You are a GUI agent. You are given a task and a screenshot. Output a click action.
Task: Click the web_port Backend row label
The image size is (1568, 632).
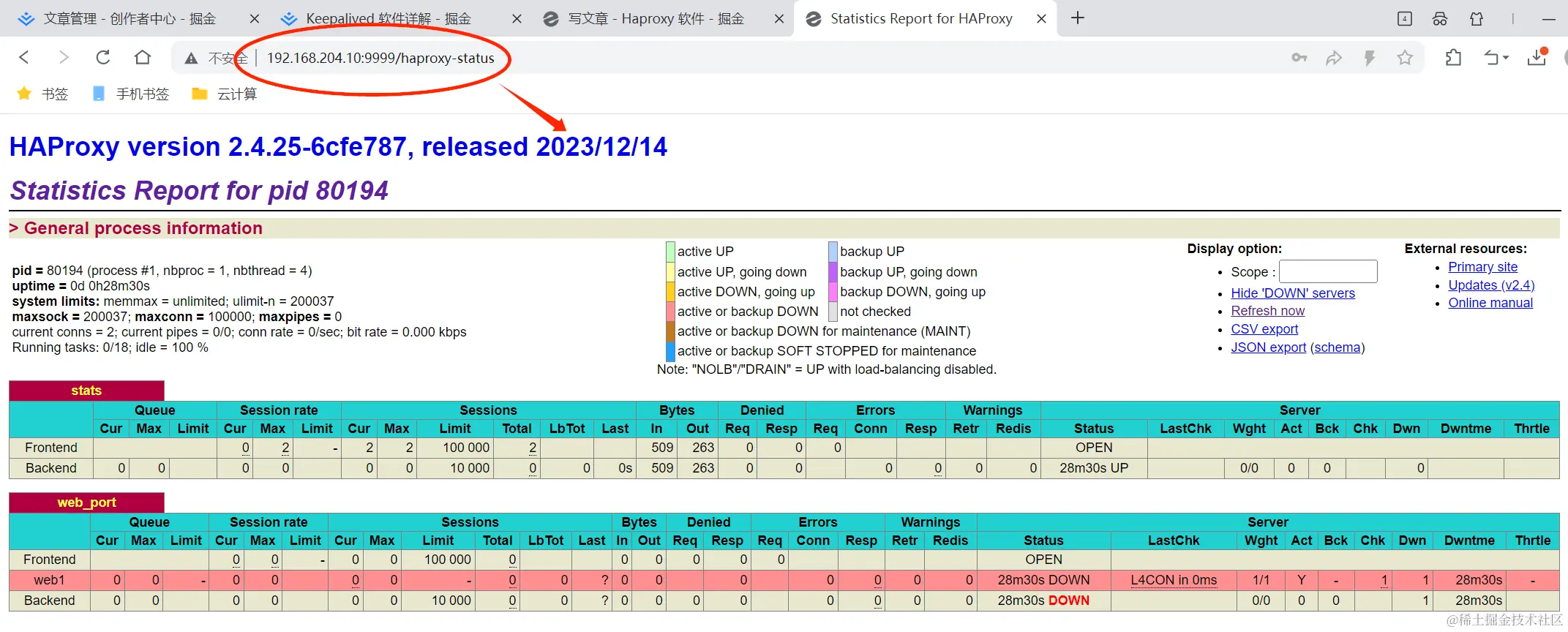click(x=49, y=601)
